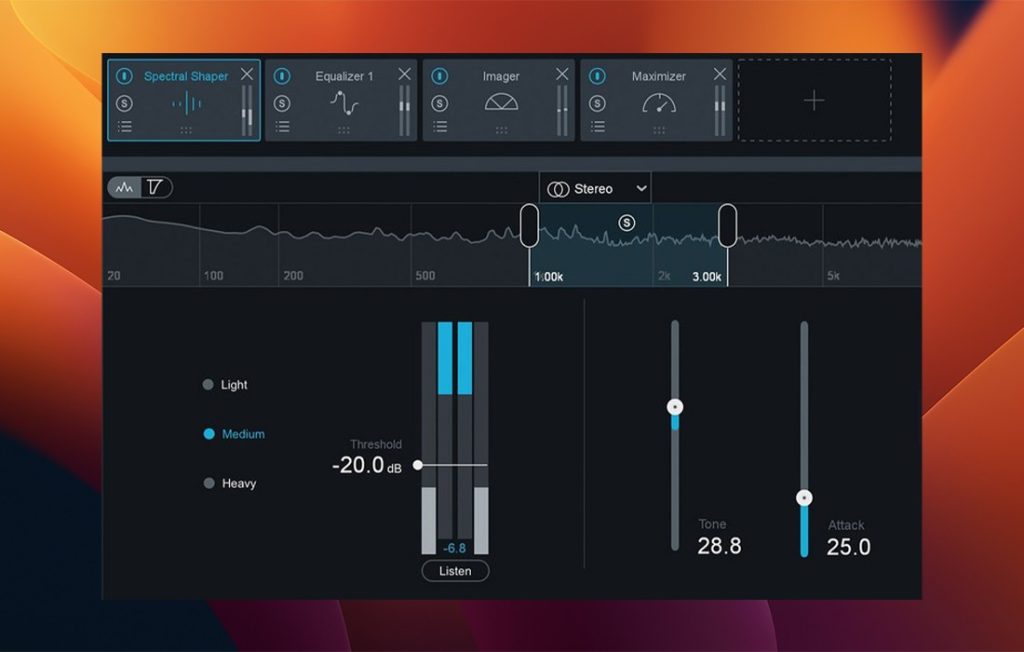Open the Spectral Shaper preset list icon
1024x652 pixels.
pyautogui.click(x=127, y=128)
